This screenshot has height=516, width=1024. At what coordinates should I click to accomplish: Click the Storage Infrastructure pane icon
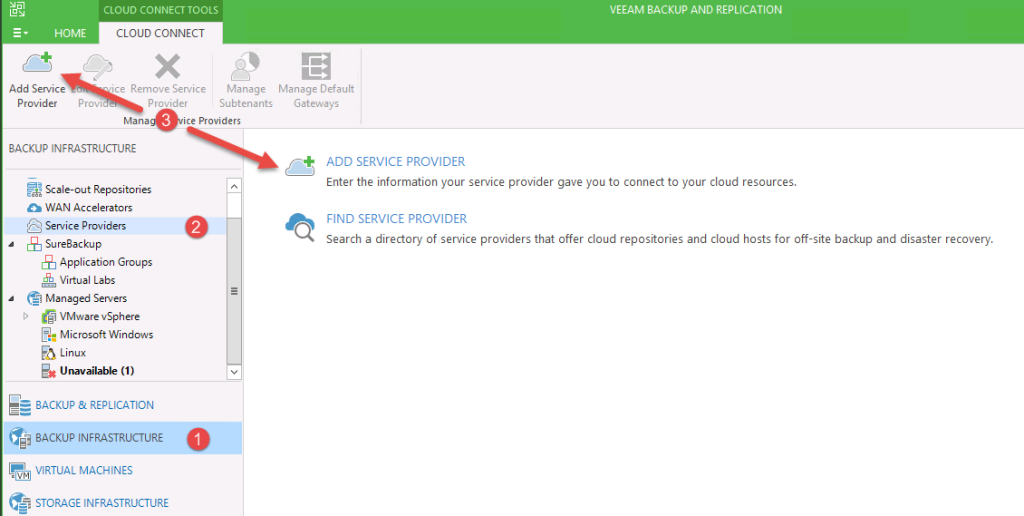coord(20,504)
